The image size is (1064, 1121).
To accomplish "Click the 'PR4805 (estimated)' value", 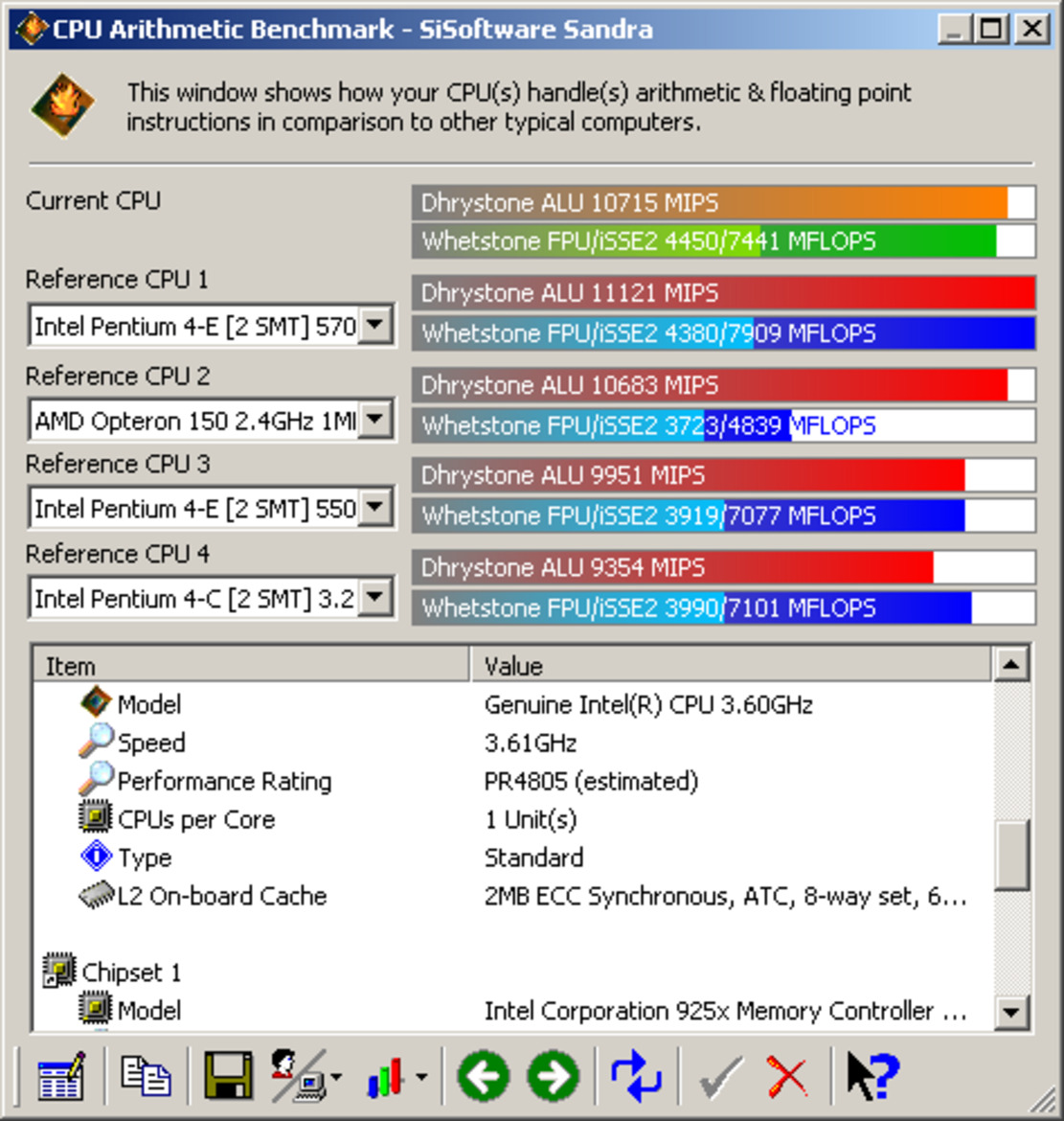I will click(591, 781).
